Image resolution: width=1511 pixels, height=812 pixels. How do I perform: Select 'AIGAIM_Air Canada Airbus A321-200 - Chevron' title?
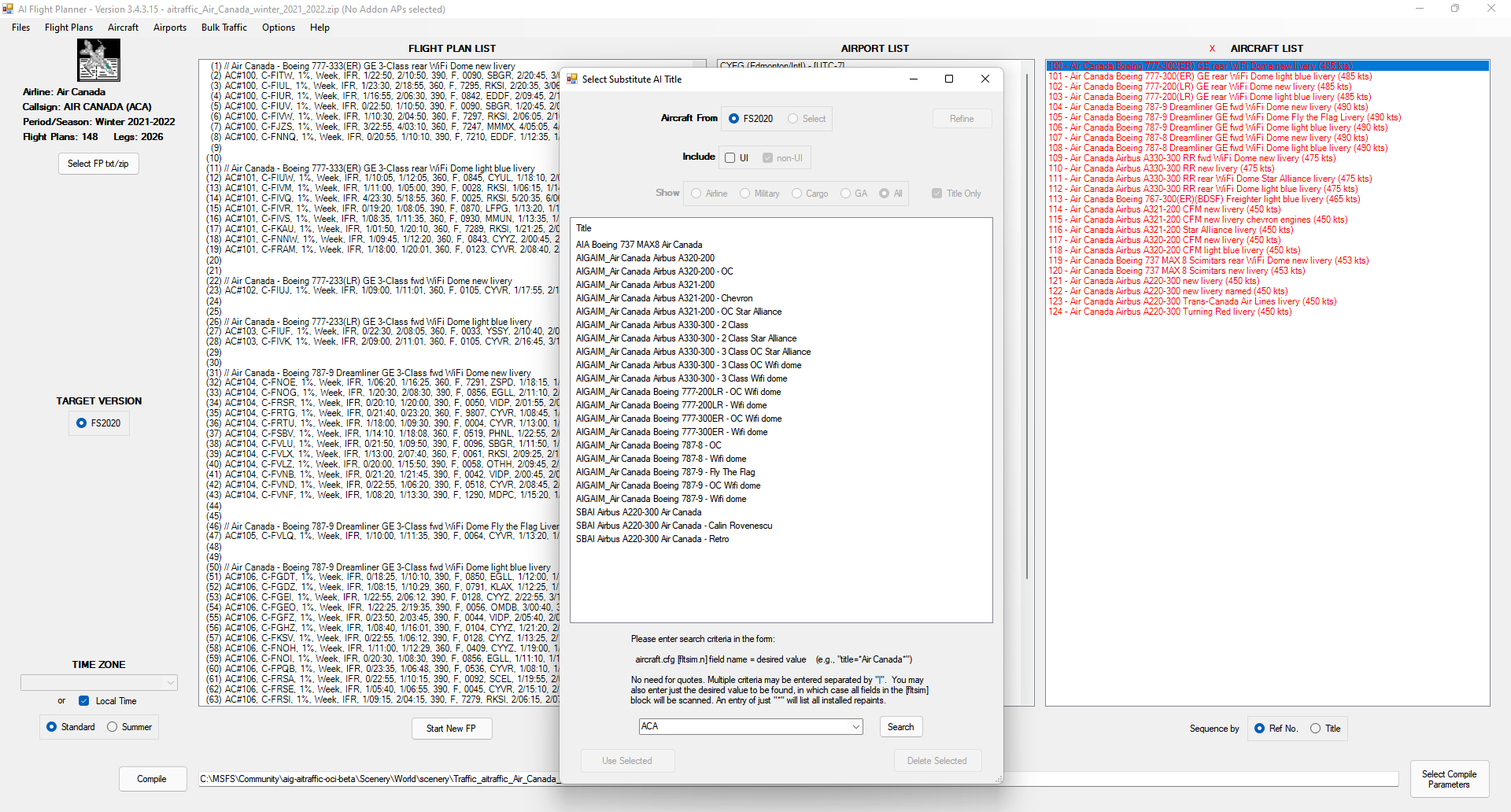[x=664, y=298]
